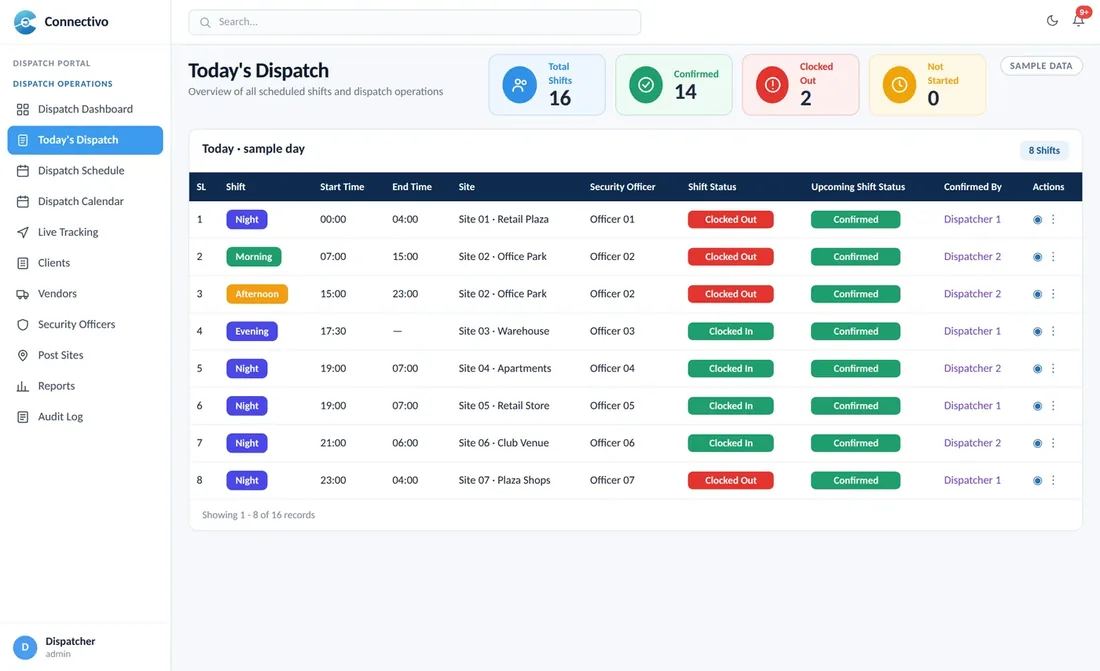
Task: Open more options for Site 07 Plaza Shops
Action: [x=1053, y=480]
